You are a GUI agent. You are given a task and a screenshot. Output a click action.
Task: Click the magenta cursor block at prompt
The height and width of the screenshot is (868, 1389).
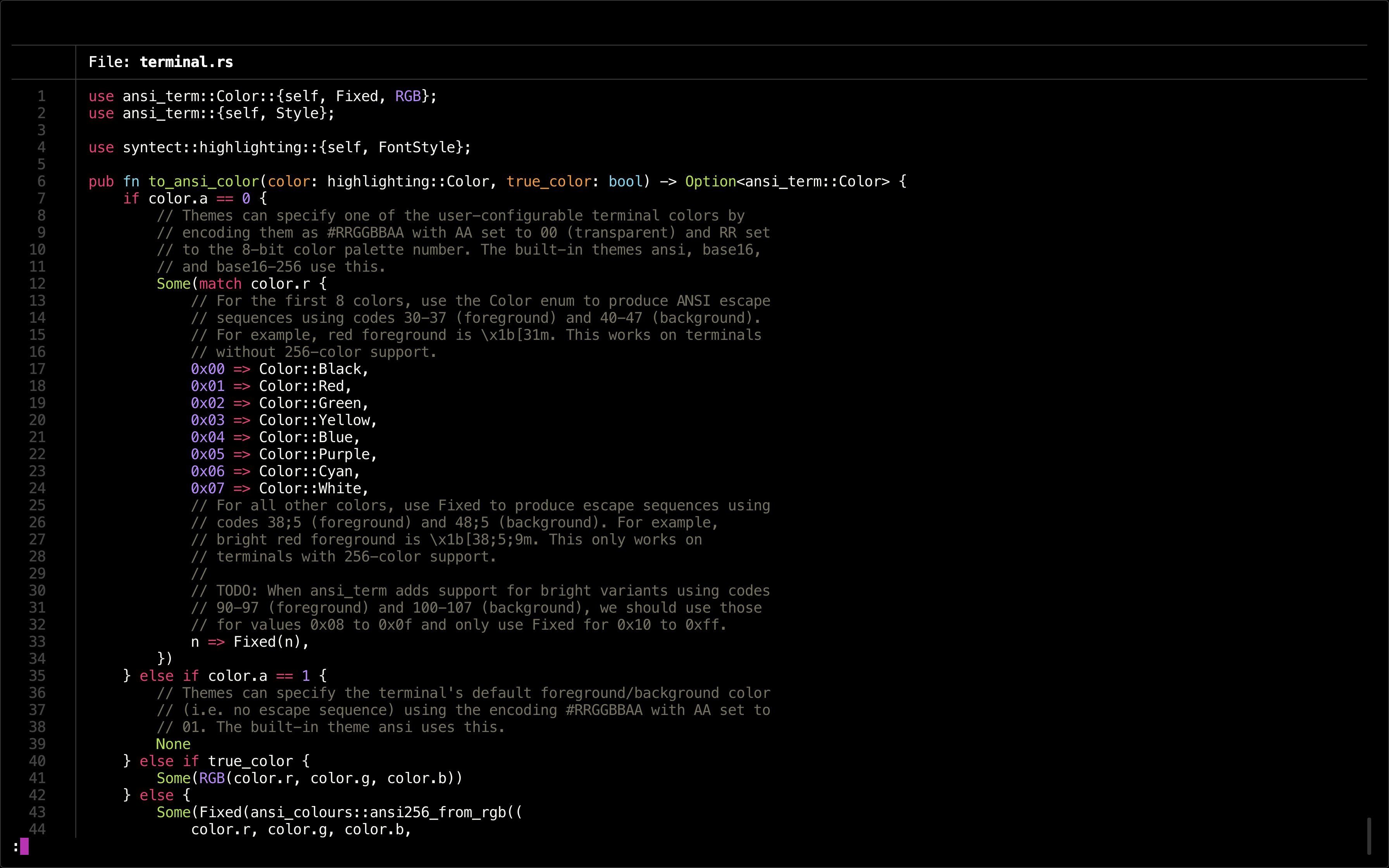coord(24,846)
